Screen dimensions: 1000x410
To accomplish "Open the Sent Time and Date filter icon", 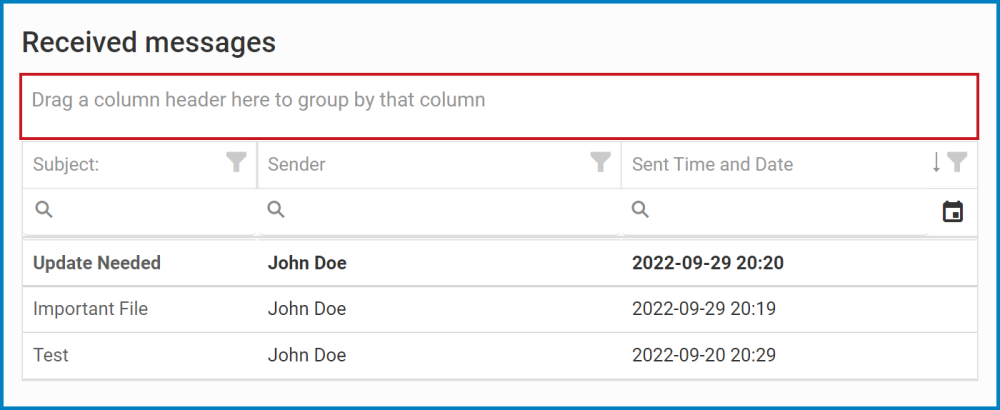I will point(957,163).
